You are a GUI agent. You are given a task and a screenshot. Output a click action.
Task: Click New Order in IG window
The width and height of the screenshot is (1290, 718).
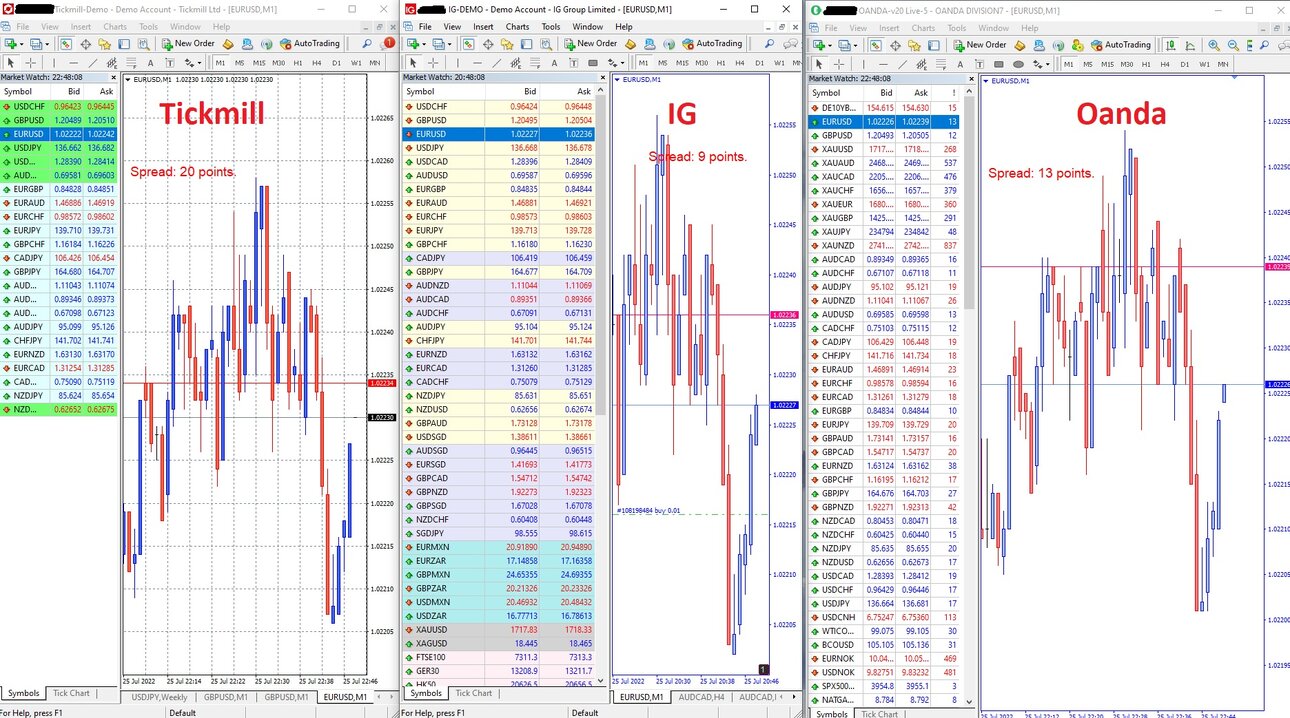[x=590, y=43]
